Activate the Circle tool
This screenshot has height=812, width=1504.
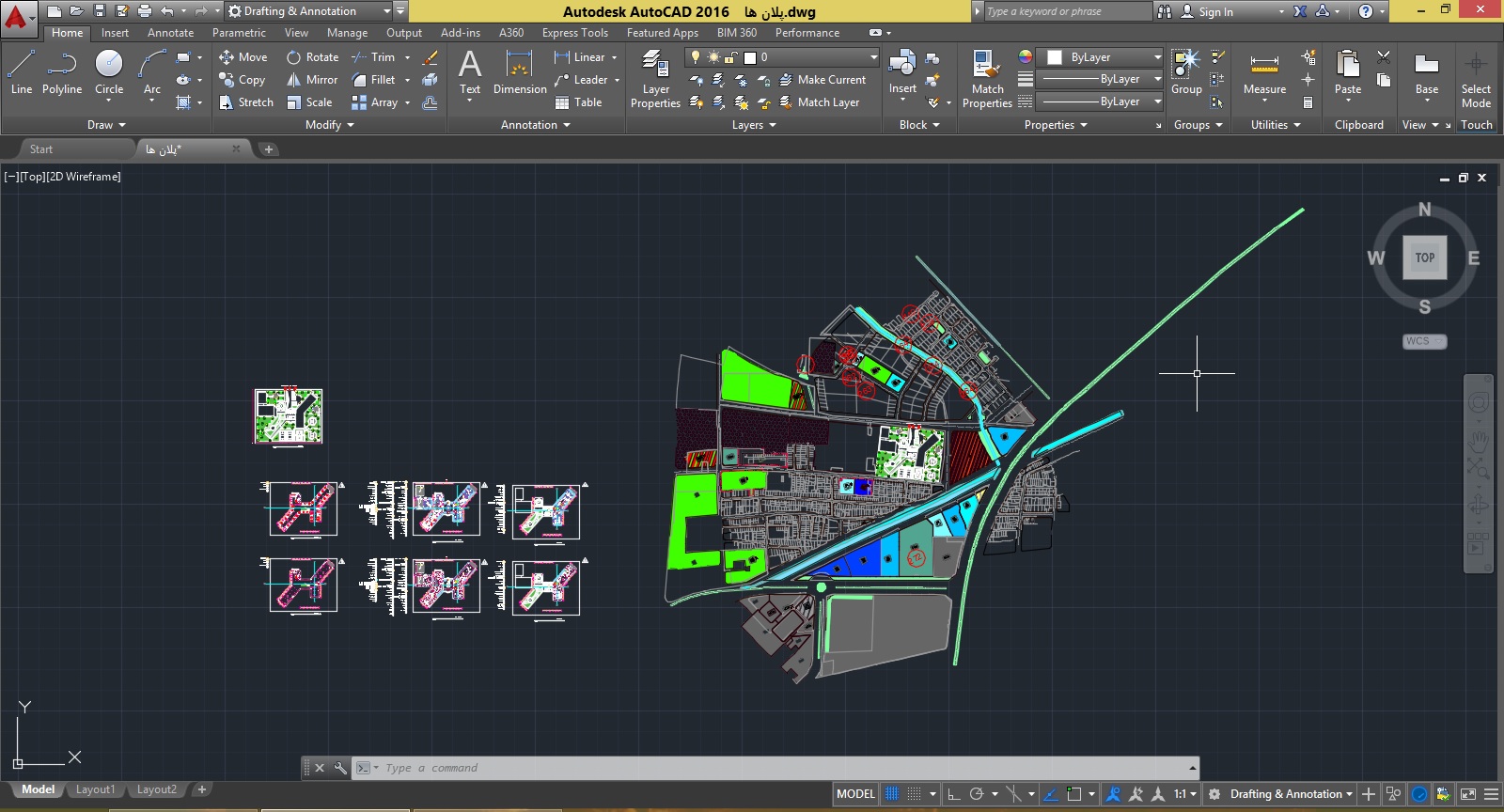coord(109,73)
